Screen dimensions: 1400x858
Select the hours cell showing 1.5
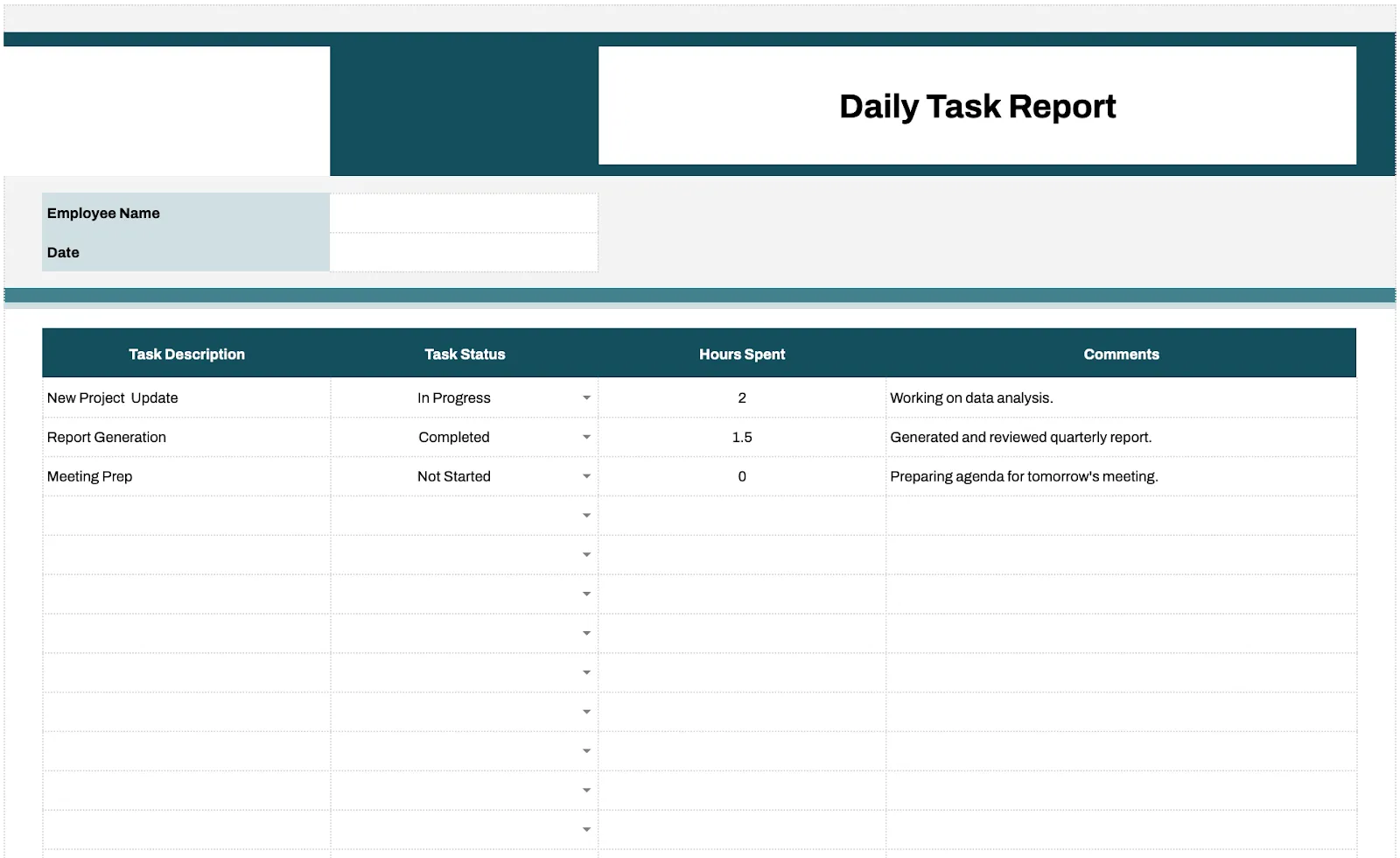coord(742,437)
